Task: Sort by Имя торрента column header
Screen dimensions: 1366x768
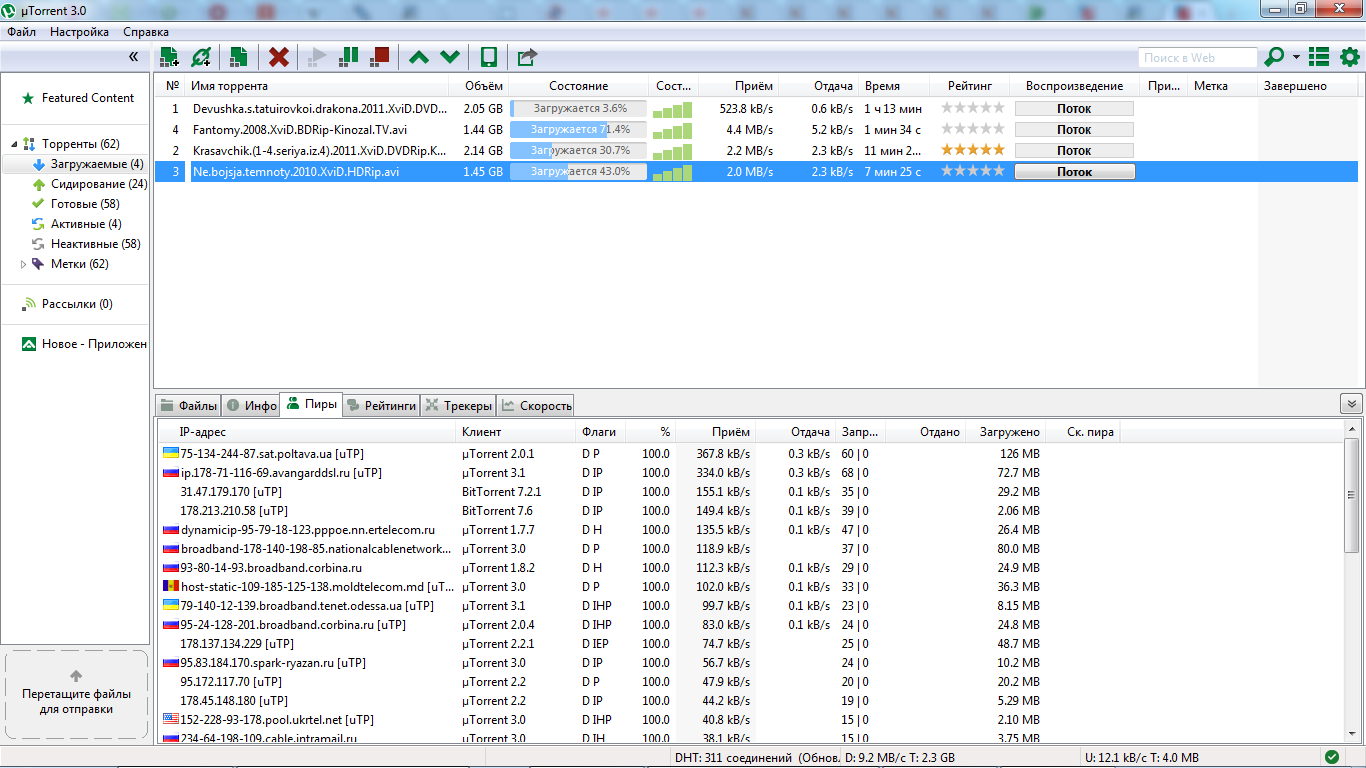Action: tap(319, 86)
